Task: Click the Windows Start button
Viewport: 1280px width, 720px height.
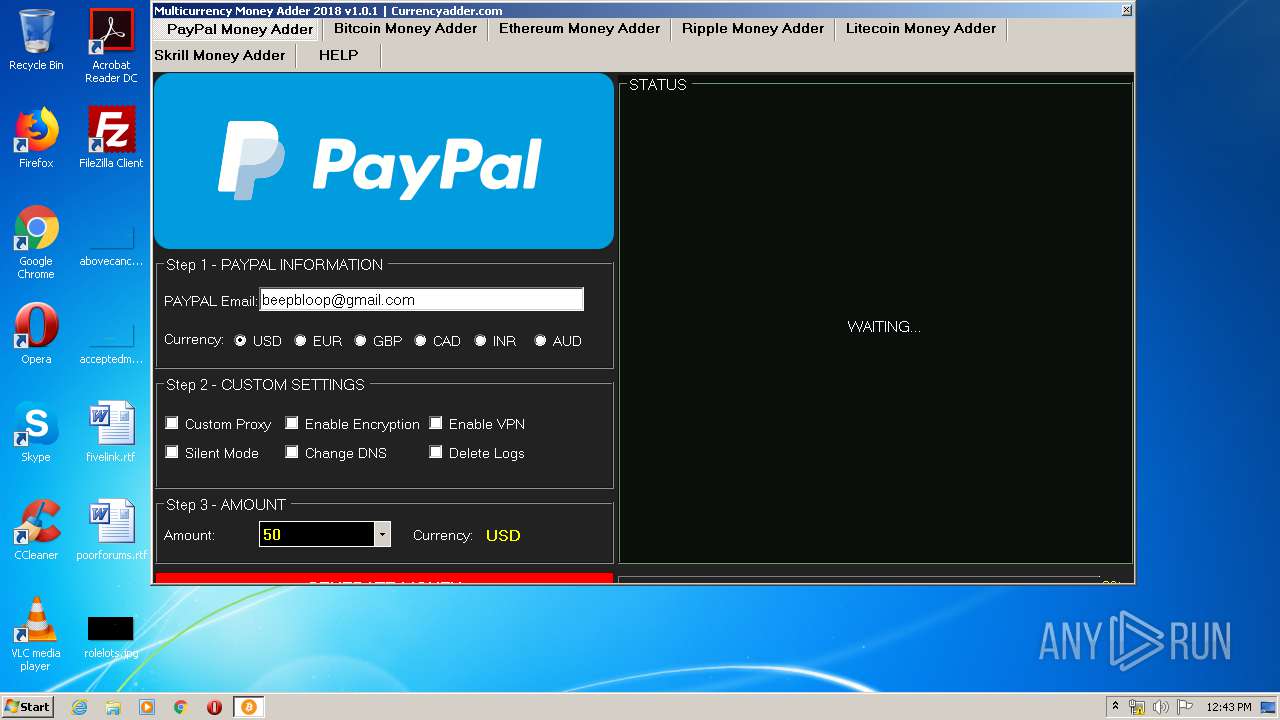Action: point(28,707)
